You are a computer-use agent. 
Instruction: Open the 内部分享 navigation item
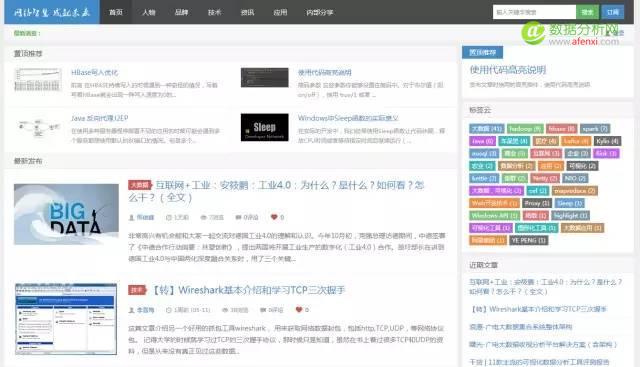pos(320,12)
